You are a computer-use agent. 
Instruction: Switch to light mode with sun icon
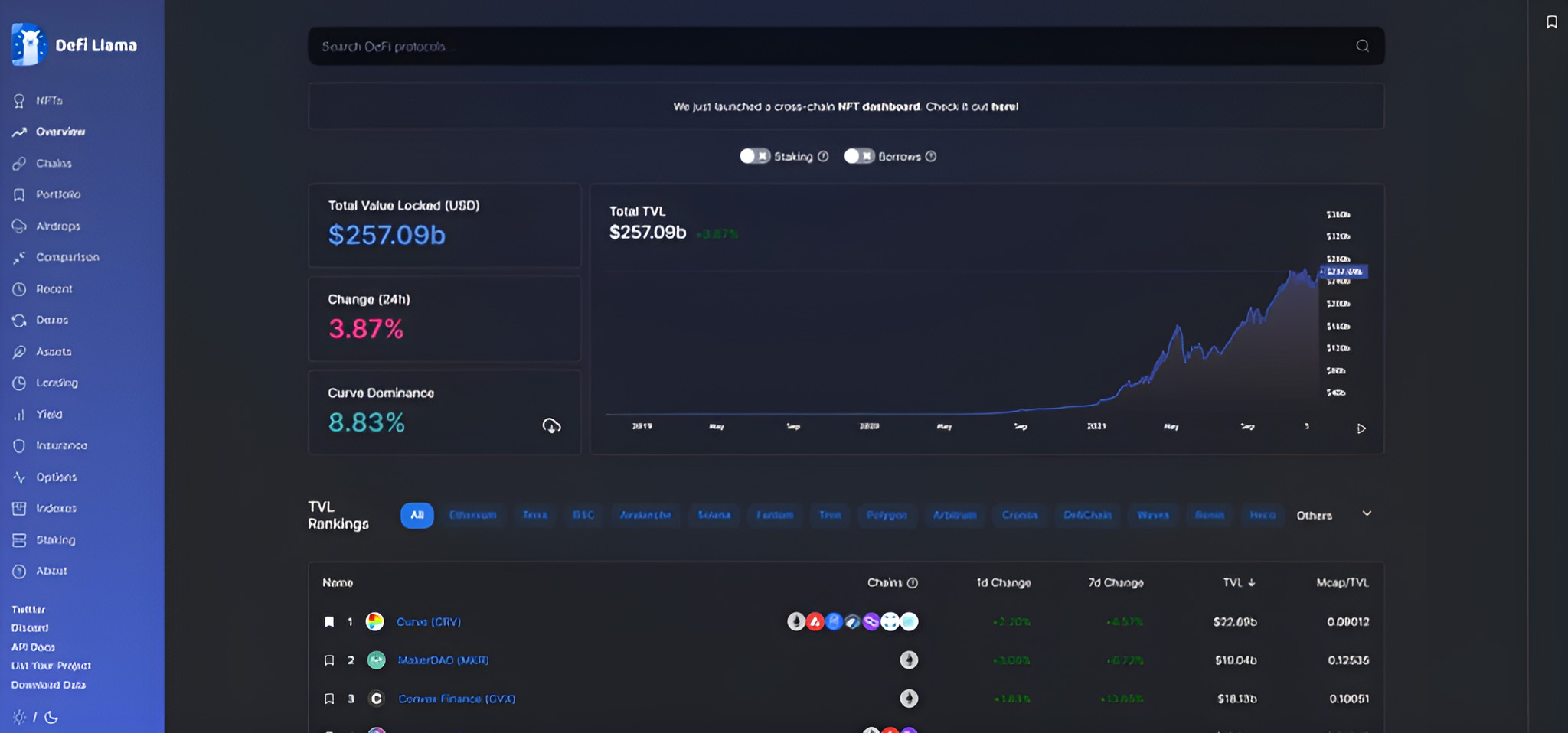coord(19,717)
